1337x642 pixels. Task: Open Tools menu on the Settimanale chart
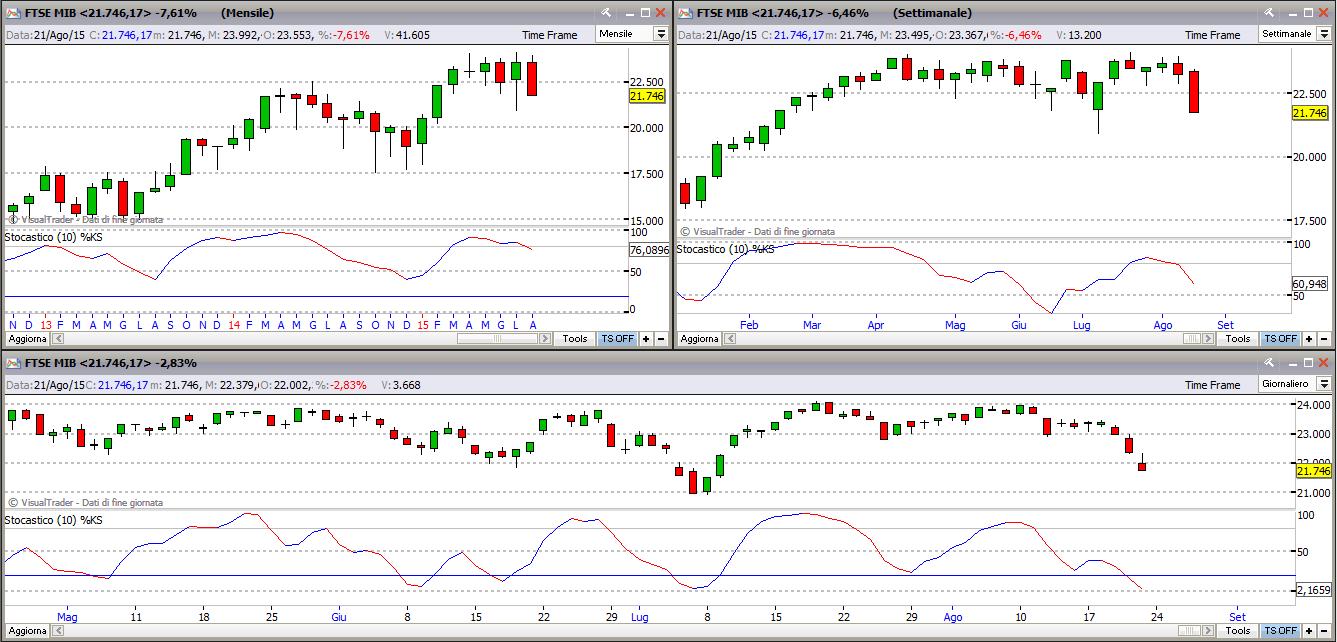[x=1238, y=339]
